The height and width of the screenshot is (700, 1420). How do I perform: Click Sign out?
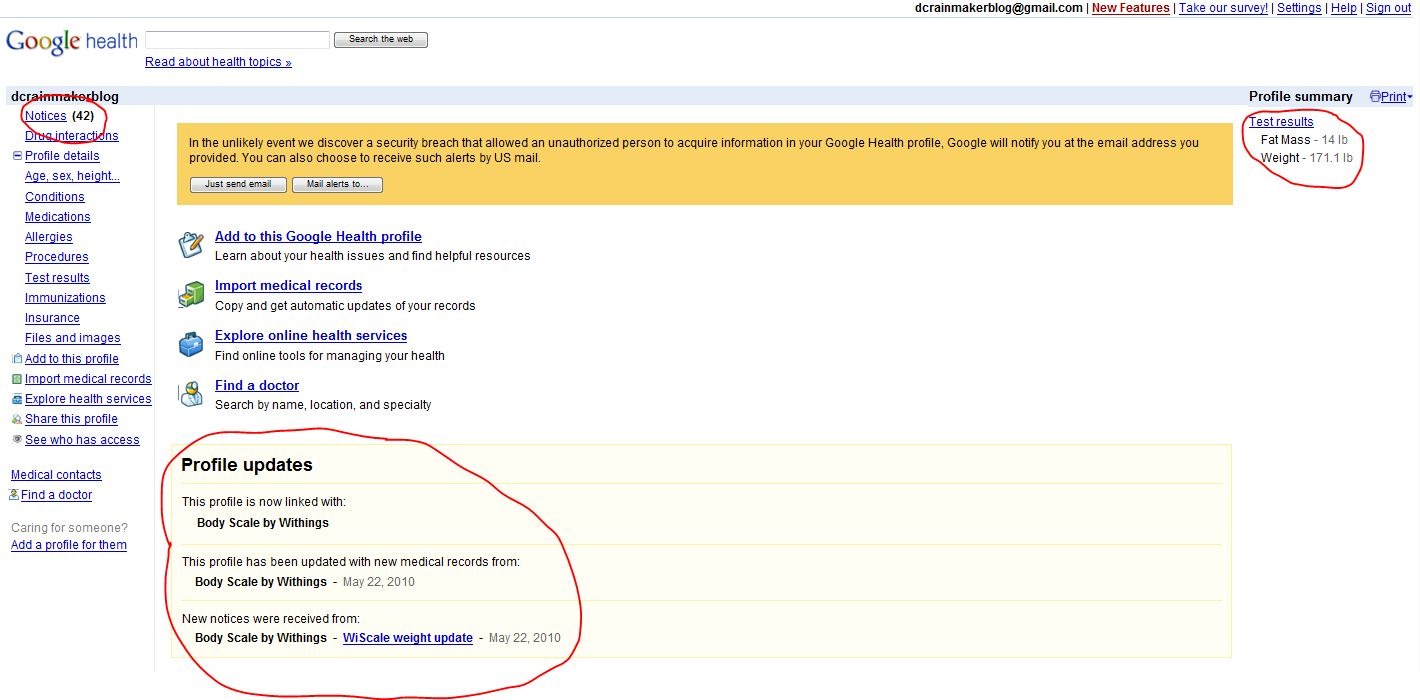click(x=1388, y=8)
